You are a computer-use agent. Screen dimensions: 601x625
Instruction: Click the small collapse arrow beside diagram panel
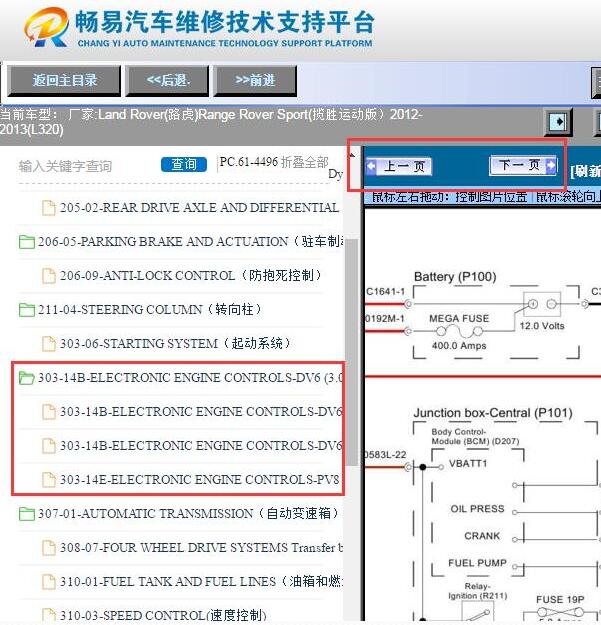[352, 155]
